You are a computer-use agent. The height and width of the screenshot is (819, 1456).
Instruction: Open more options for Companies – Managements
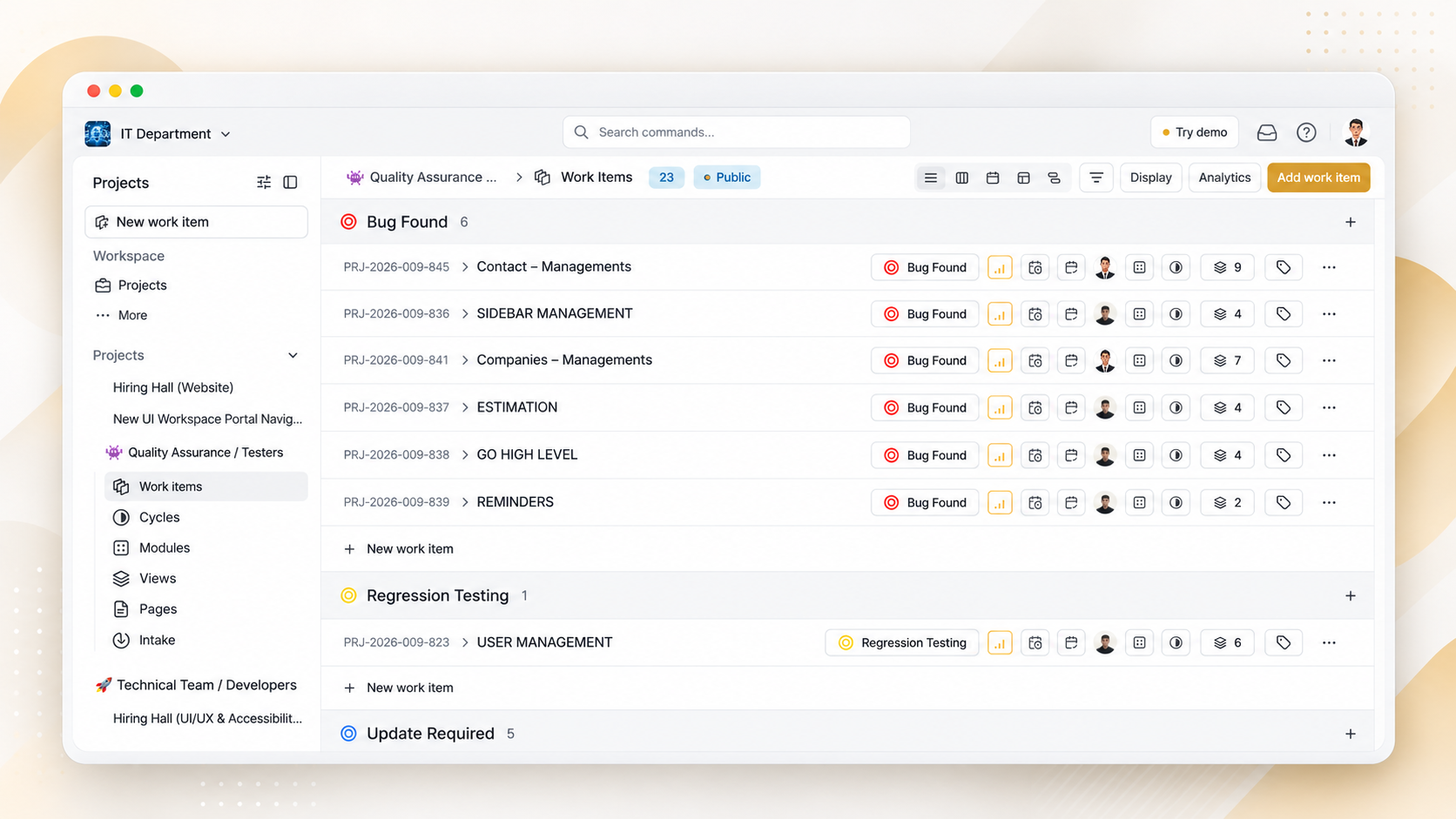(1329, 360)
